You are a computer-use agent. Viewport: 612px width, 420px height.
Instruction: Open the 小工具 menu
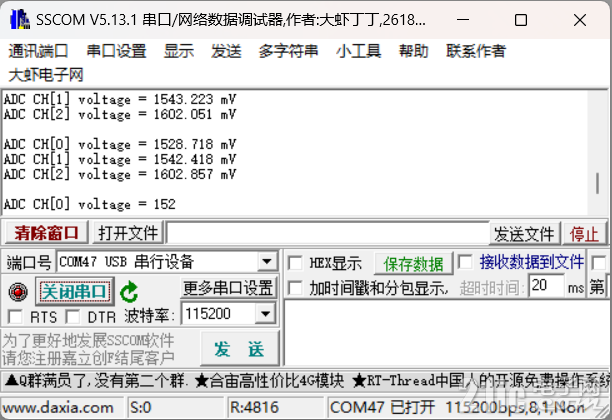[x=359, y=51]
